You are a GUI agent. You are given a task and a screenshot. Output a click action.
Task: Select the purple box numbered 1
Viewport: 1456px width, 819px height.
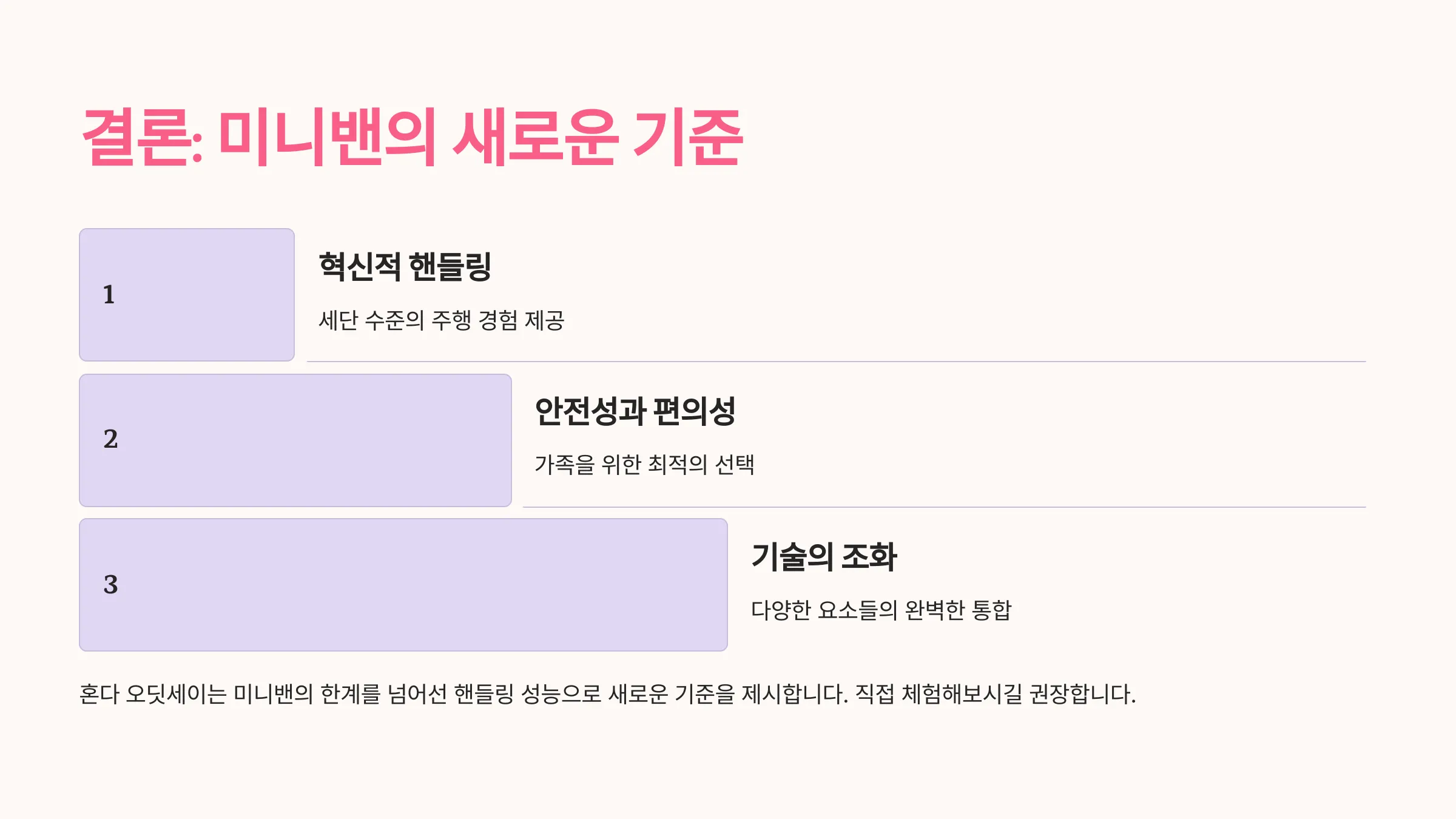(x=187, y=295)
